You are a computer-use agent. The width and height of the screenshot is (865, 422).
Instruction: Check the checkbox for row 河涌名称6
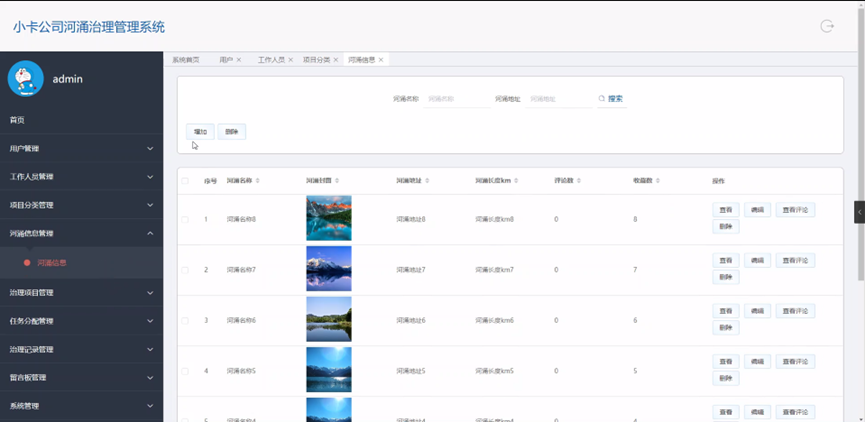click(185, 320)
